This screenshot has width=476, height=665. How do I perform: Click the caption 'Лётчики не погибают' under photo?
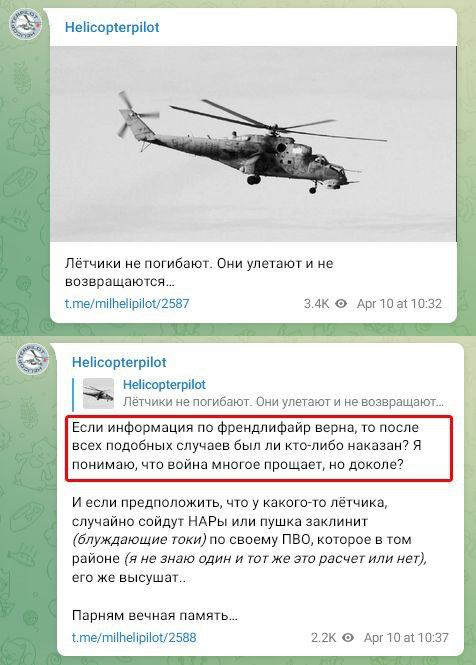[199, 272]
